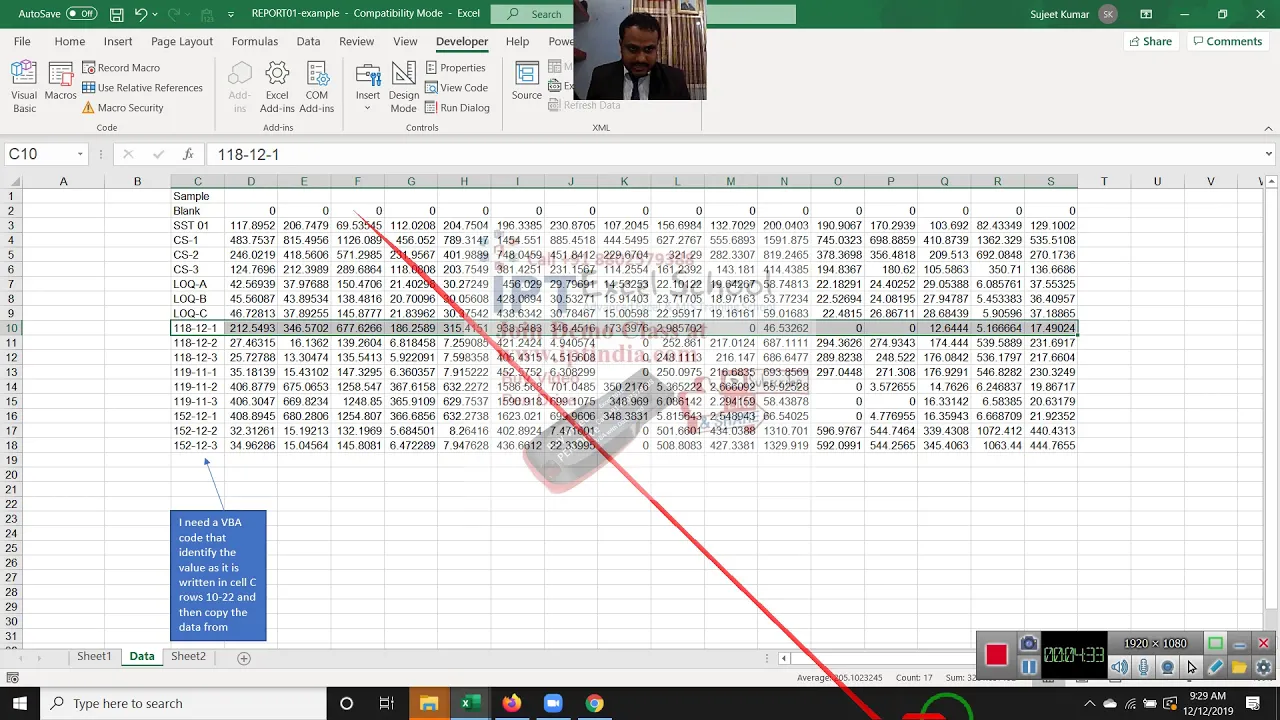Toggle recorder microphone

click(x=1144, y=667)
